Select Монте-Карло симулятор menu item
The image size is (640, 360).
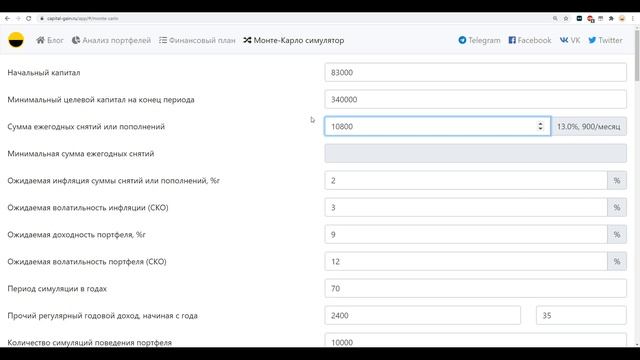[x=294, y=40]
